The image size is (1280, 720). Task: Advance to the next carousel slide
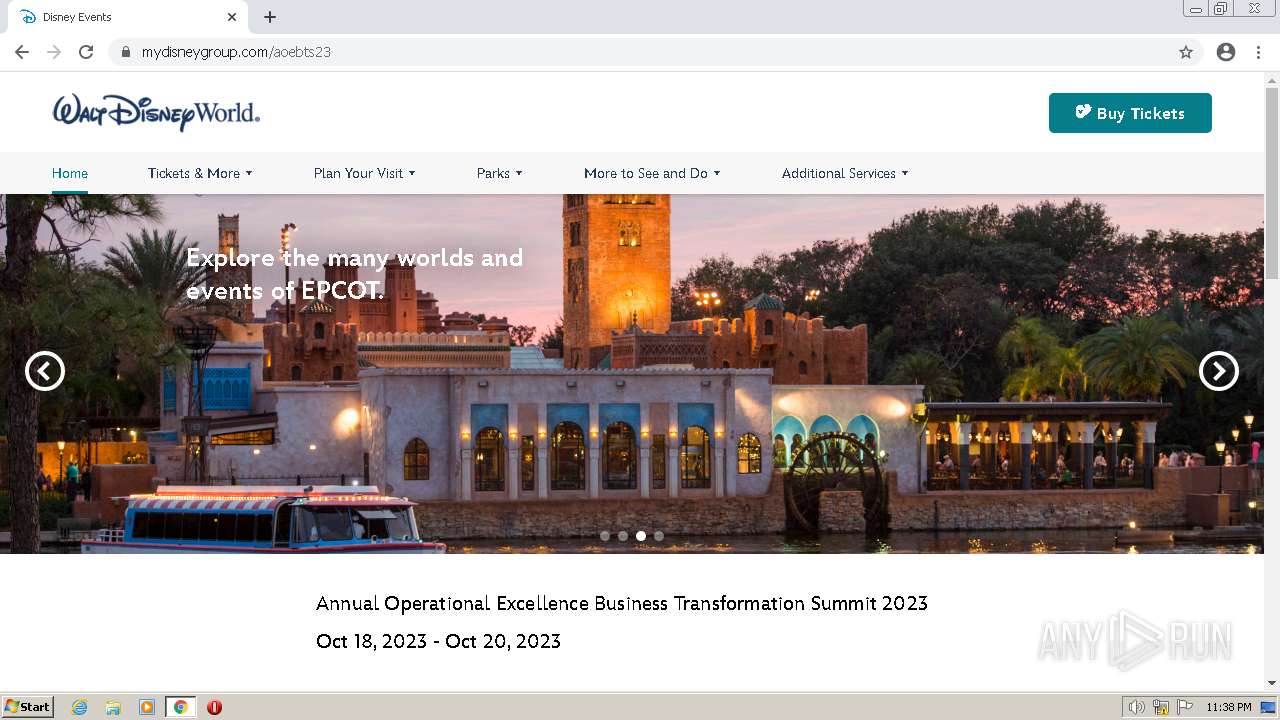1219,371
